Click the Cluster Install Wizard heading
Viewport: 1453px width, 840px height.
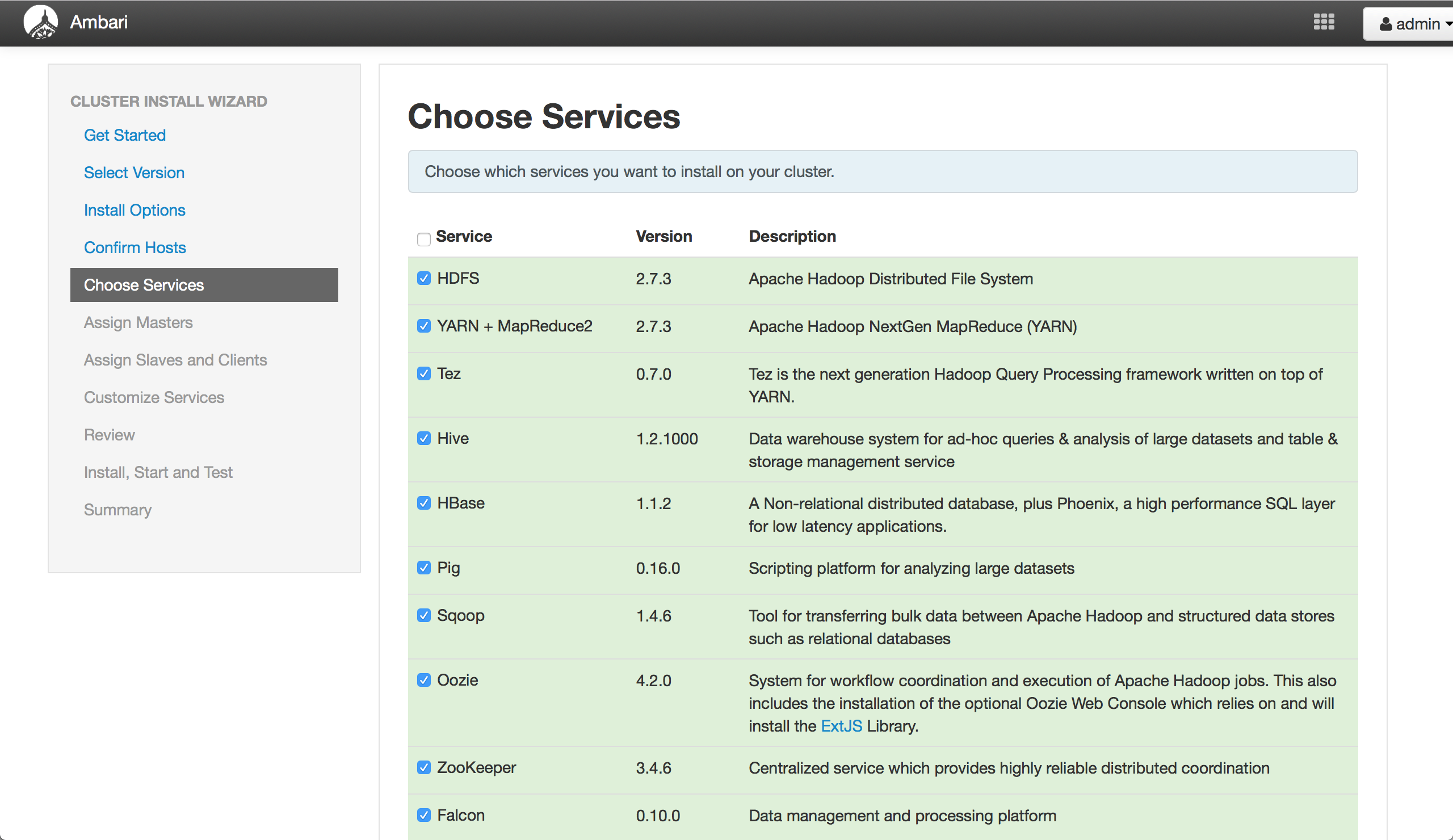169,101
